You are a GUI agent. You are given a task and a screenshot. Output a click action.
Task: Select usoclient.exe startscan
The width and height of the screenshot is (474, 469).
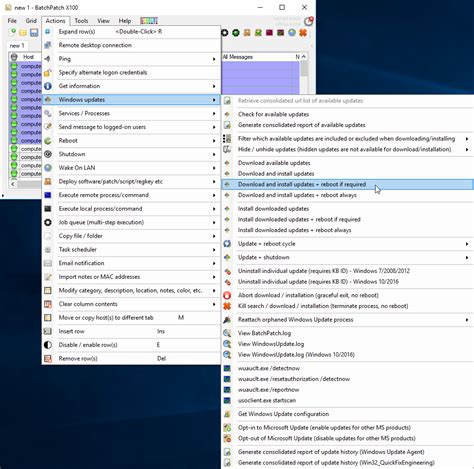click(x=267, y=400)
